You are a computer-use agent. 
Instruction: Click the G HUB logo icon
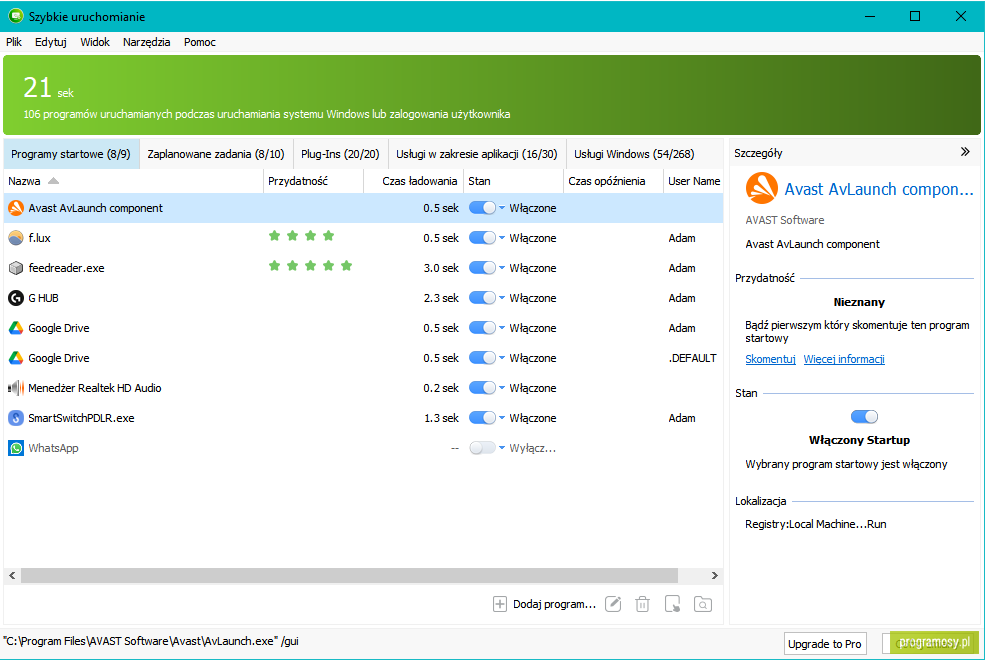tap(16, 298)
